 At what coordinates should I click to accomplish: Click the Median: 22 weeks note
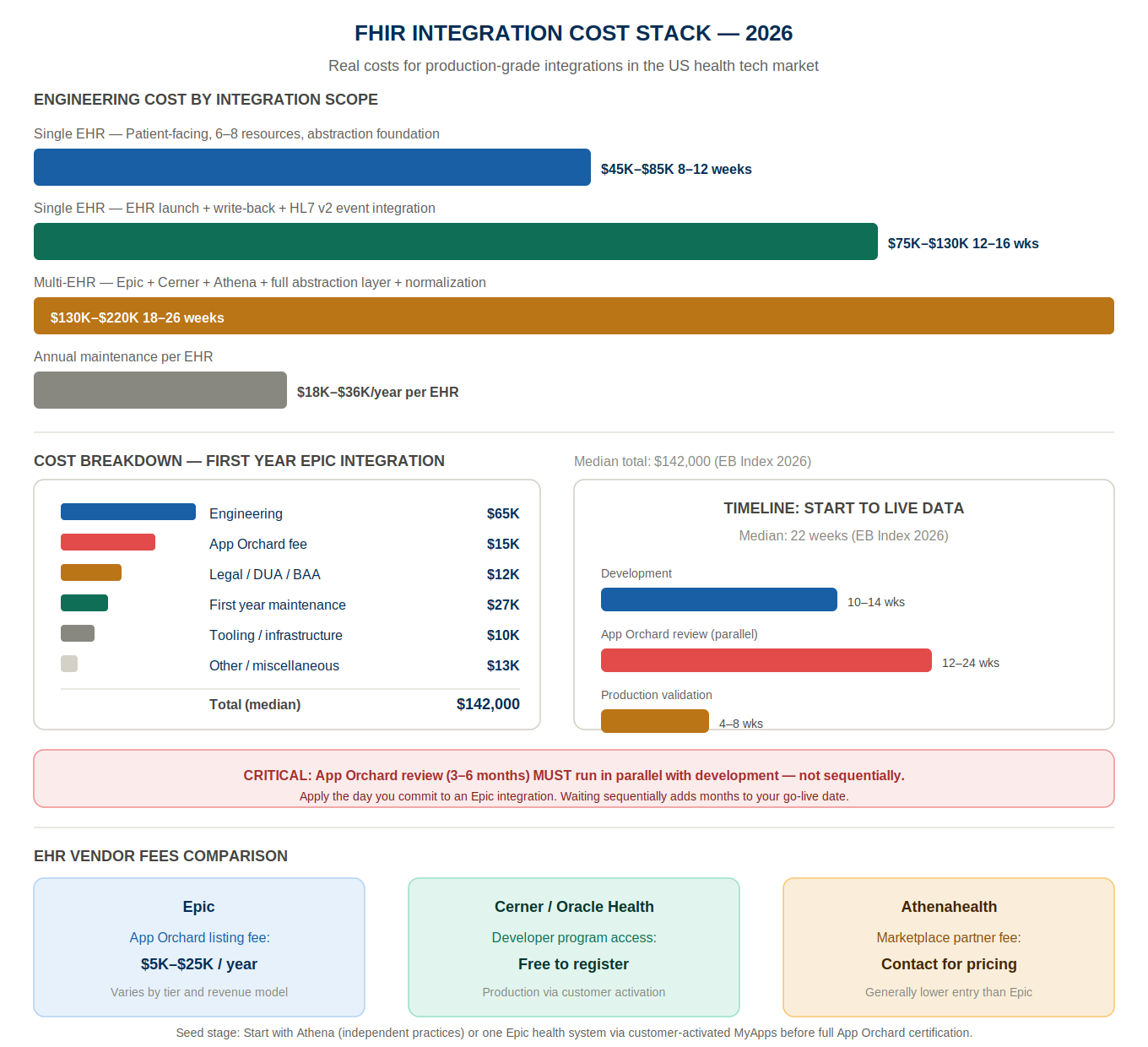(x=843, y=535)
